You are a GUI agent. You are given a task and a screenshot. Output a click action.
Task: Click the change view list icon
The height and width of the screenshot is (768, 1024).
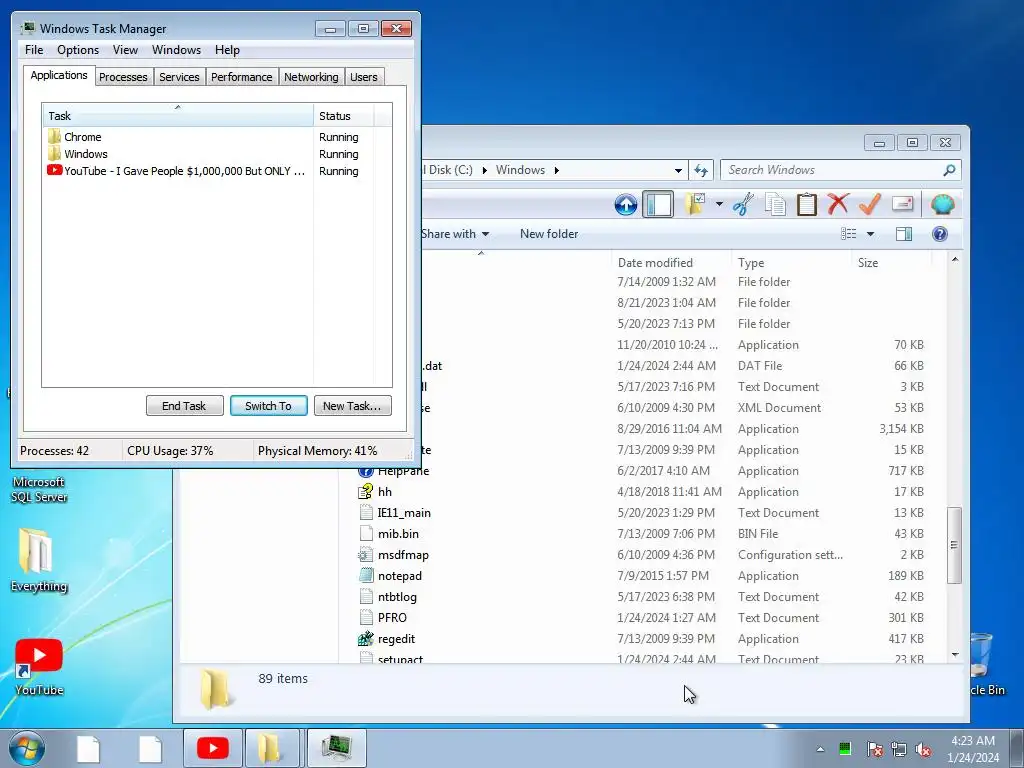tap(848, 234)
